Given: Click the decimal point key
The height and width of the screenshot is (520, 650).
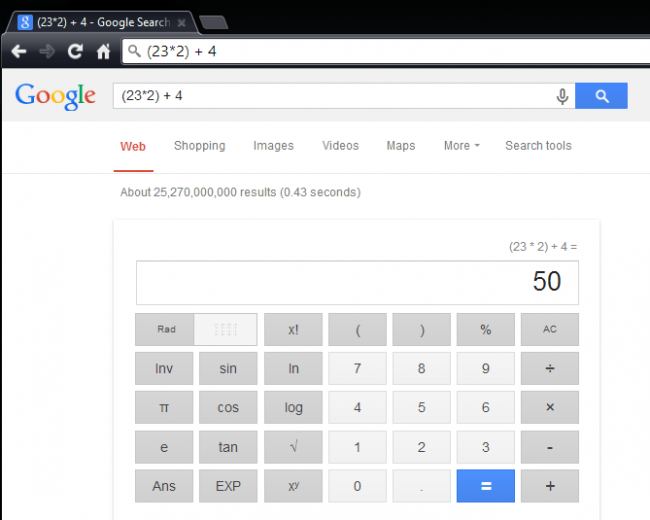Looking at the screenshot, I should point(422,486).
